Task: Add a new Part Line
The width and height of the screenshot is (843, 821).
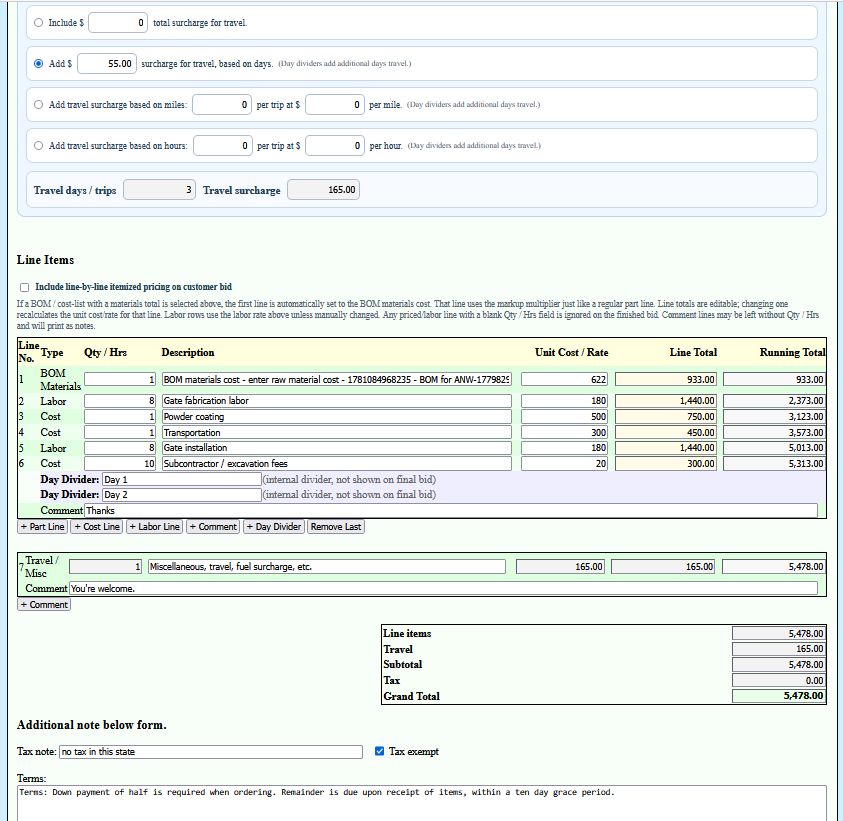Action: 42,526
